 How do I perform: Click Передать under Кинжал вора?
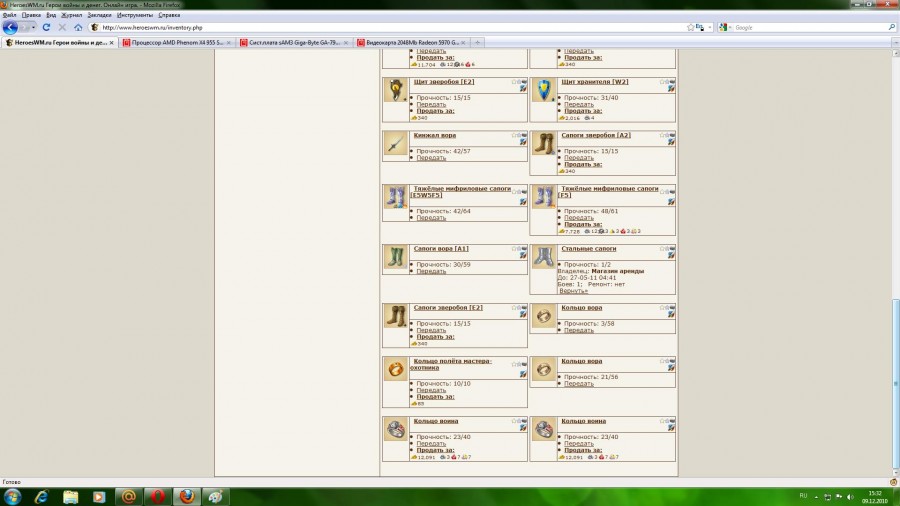pos(431,158)
